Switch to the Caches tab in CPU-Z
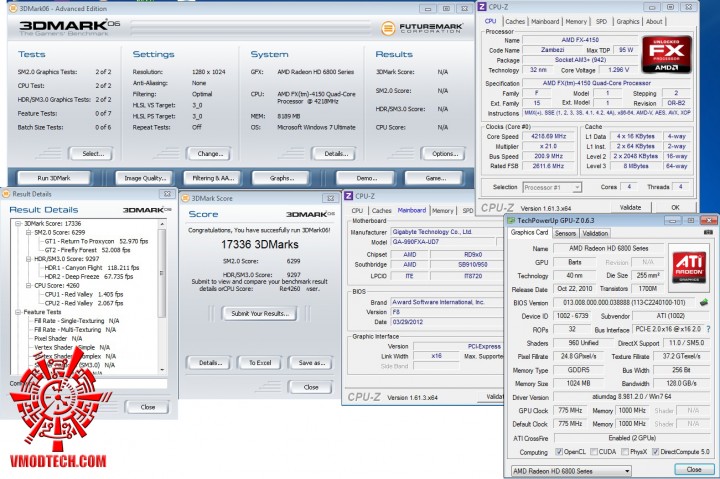This screenshot has width=720, height=479. 515,21
